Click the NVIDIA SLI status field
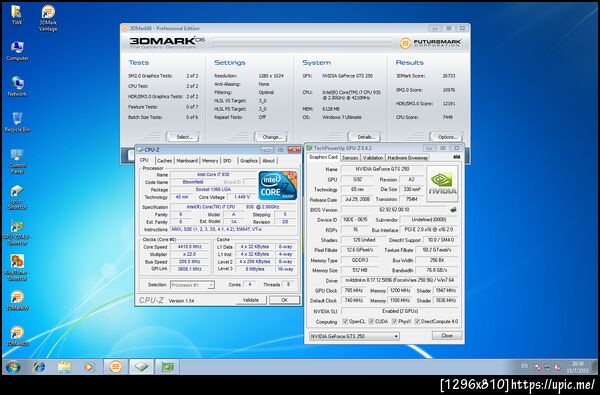Viewport: 600px width, 395px height. click(399, 311)
